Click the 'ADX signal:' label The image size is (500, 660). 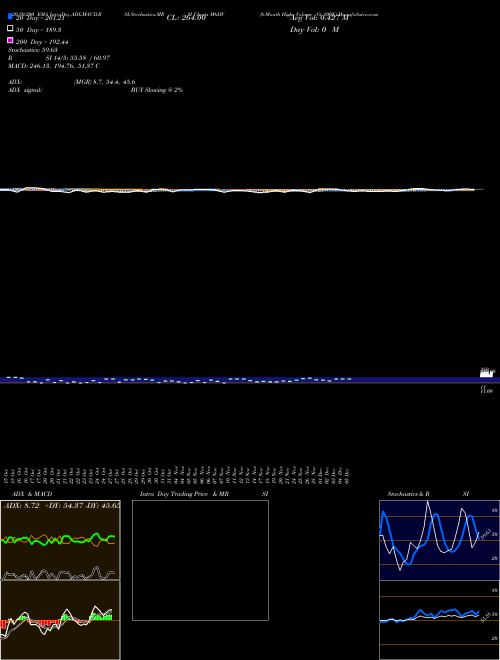[25, 90]
